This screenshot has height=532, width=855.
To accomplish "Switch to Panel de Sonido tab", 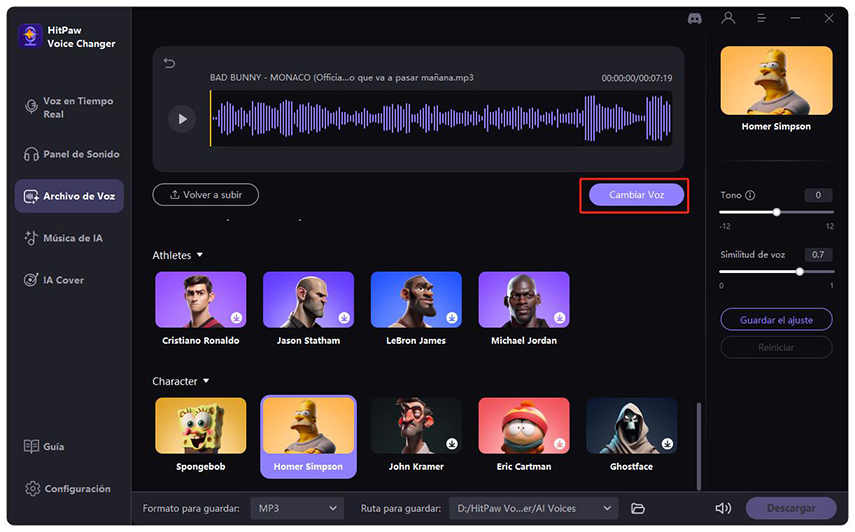I will [x=82, y=155].
